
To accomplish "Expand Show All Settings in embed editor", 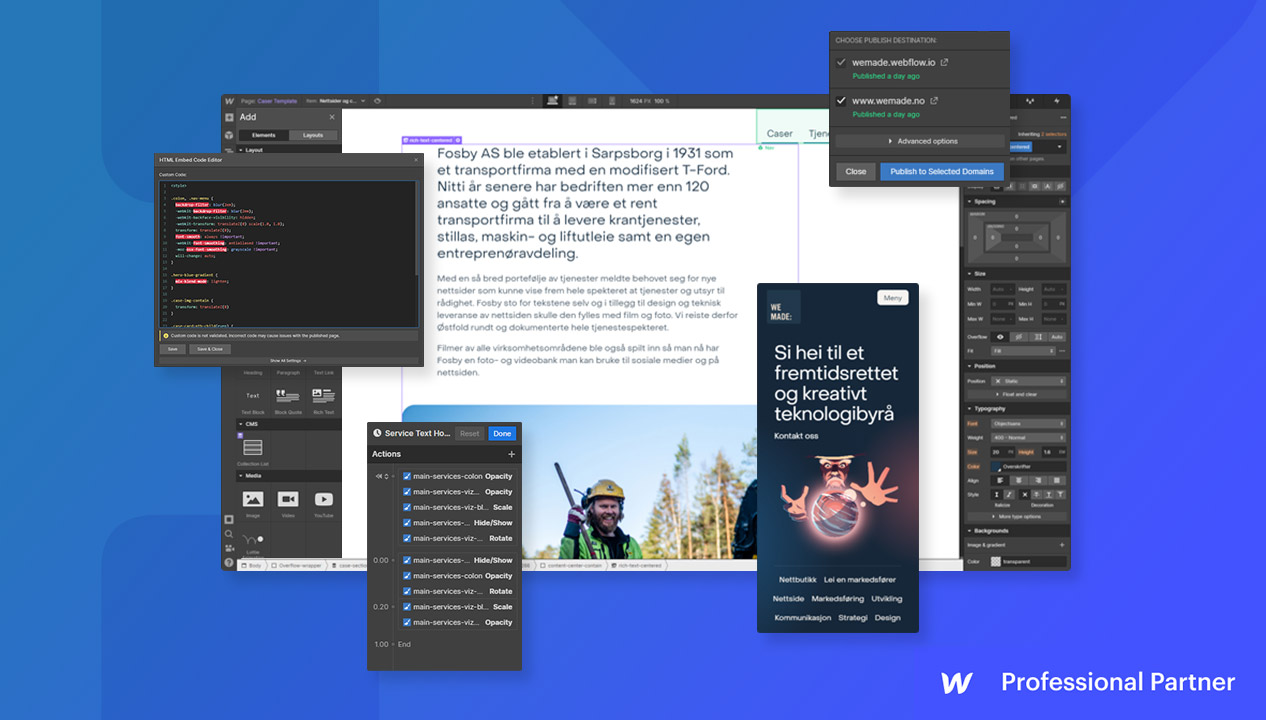I will (288, 360).
